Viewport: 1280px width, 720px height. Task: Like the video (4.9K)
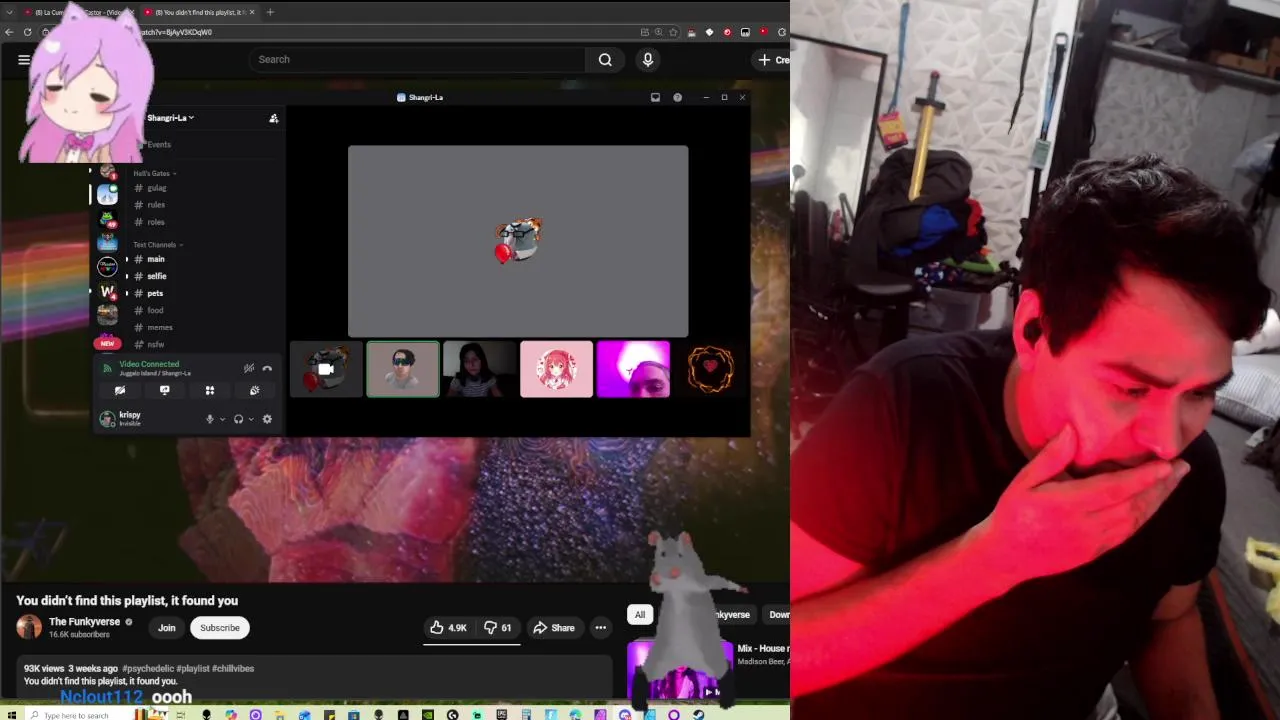[448, 628]
